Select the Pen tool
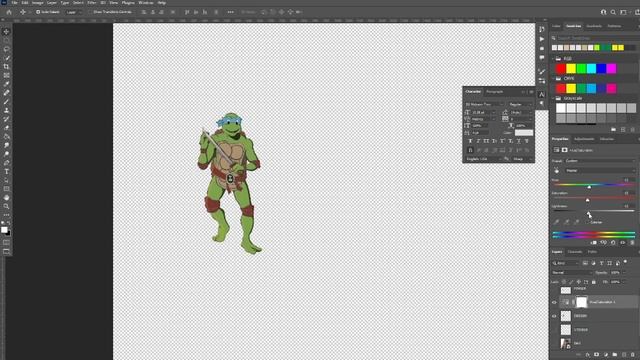 [6, 163]
